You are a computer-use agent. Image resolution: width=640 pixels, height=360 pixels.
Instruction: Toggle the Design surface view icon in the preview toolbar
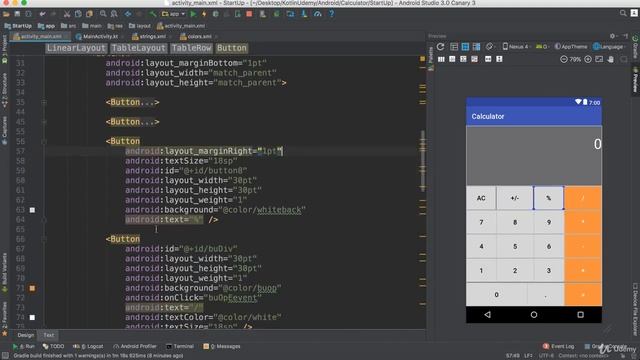454,47
